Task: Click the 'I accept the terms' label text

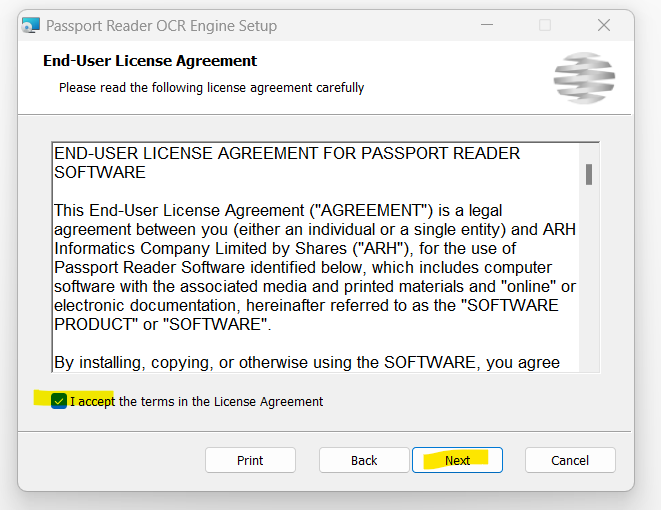Action: coord(196,401)
